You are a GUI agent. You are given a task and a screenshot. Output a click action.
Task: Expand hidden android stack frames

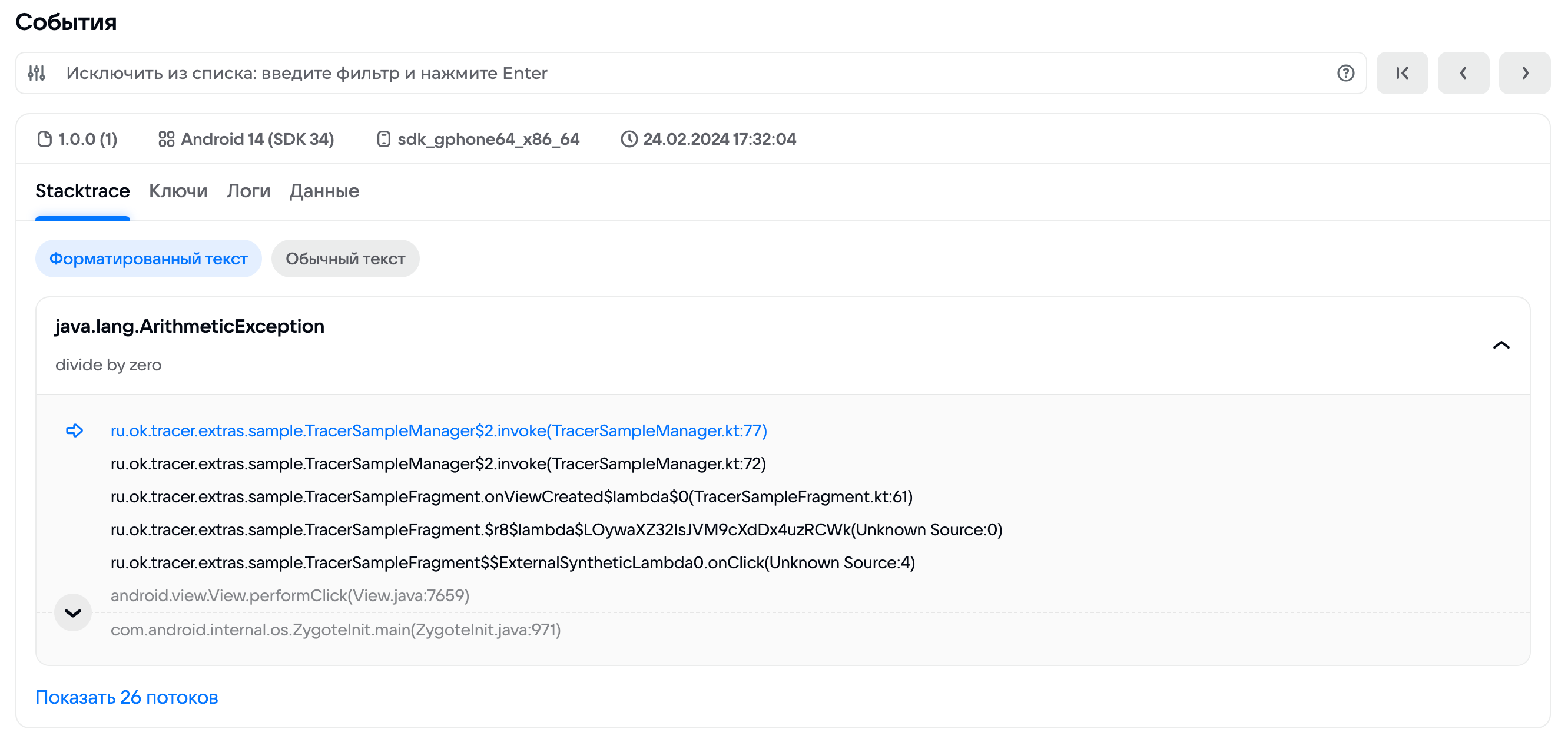pos(73,612)
